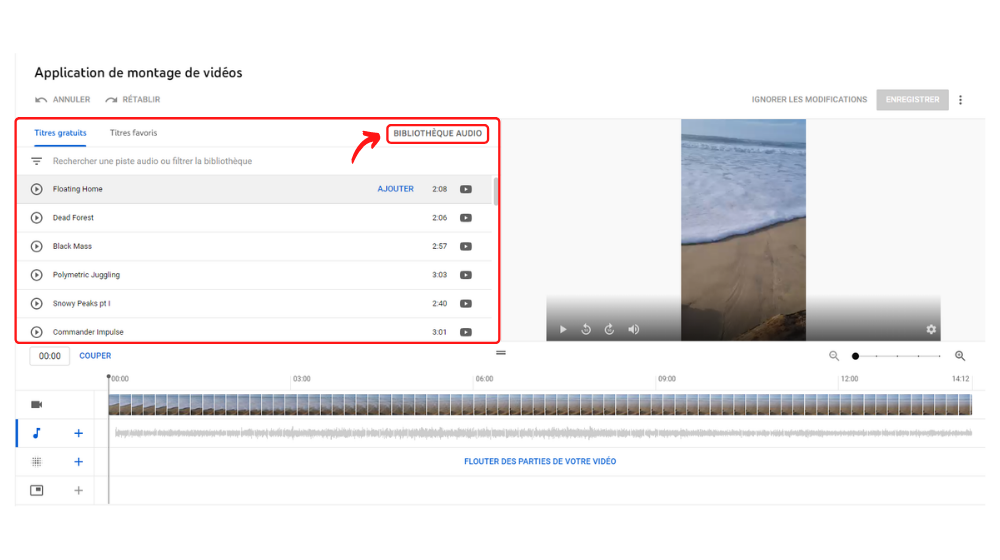Click Ajouter for Floating Home
The image size is (1000, 560).
point(395,189)
